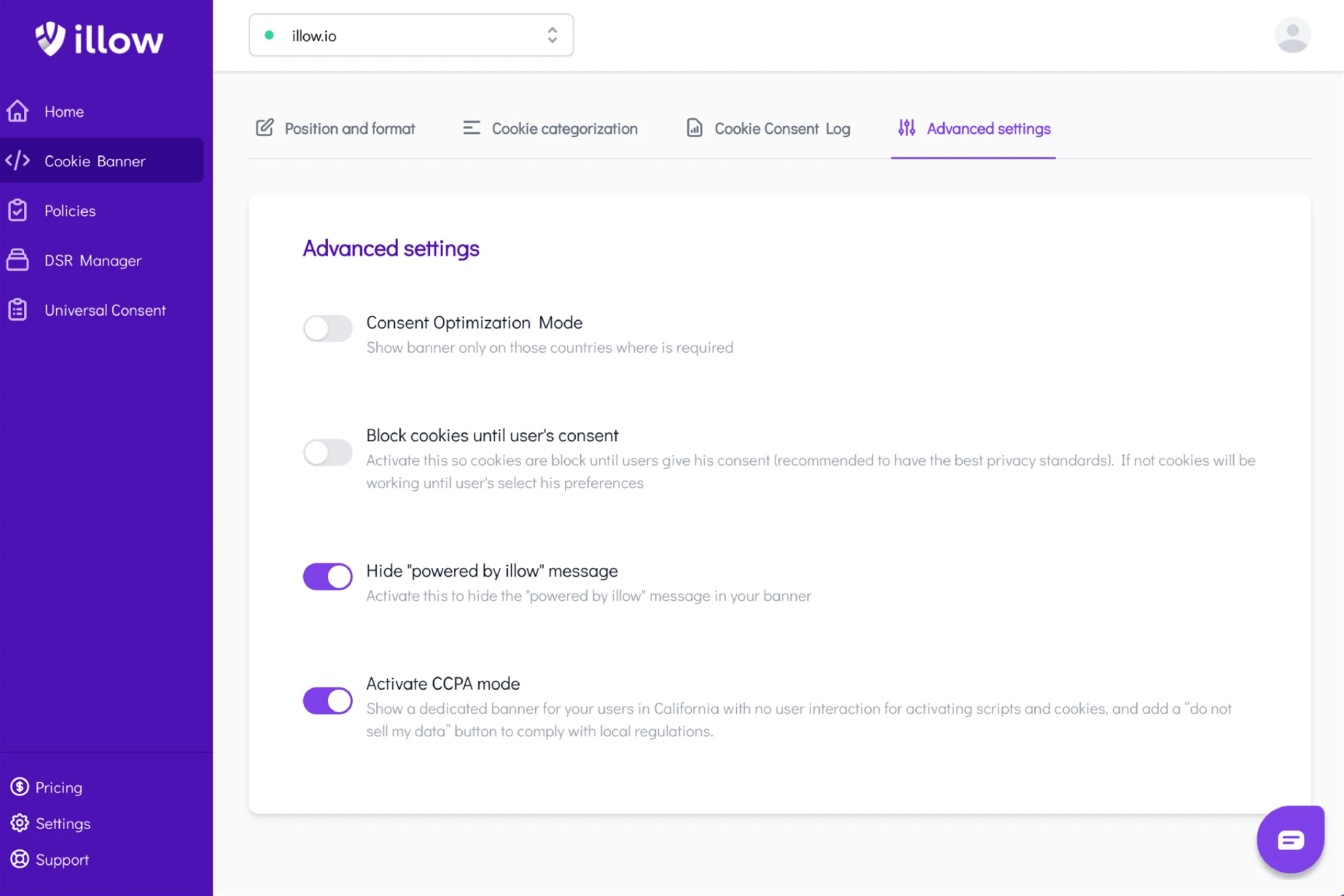Image resolution: width=1344 pixels, height=896 pixels.
Task: Enable Consent Optimization Mode toggle
Action: [x=328, y=328]
